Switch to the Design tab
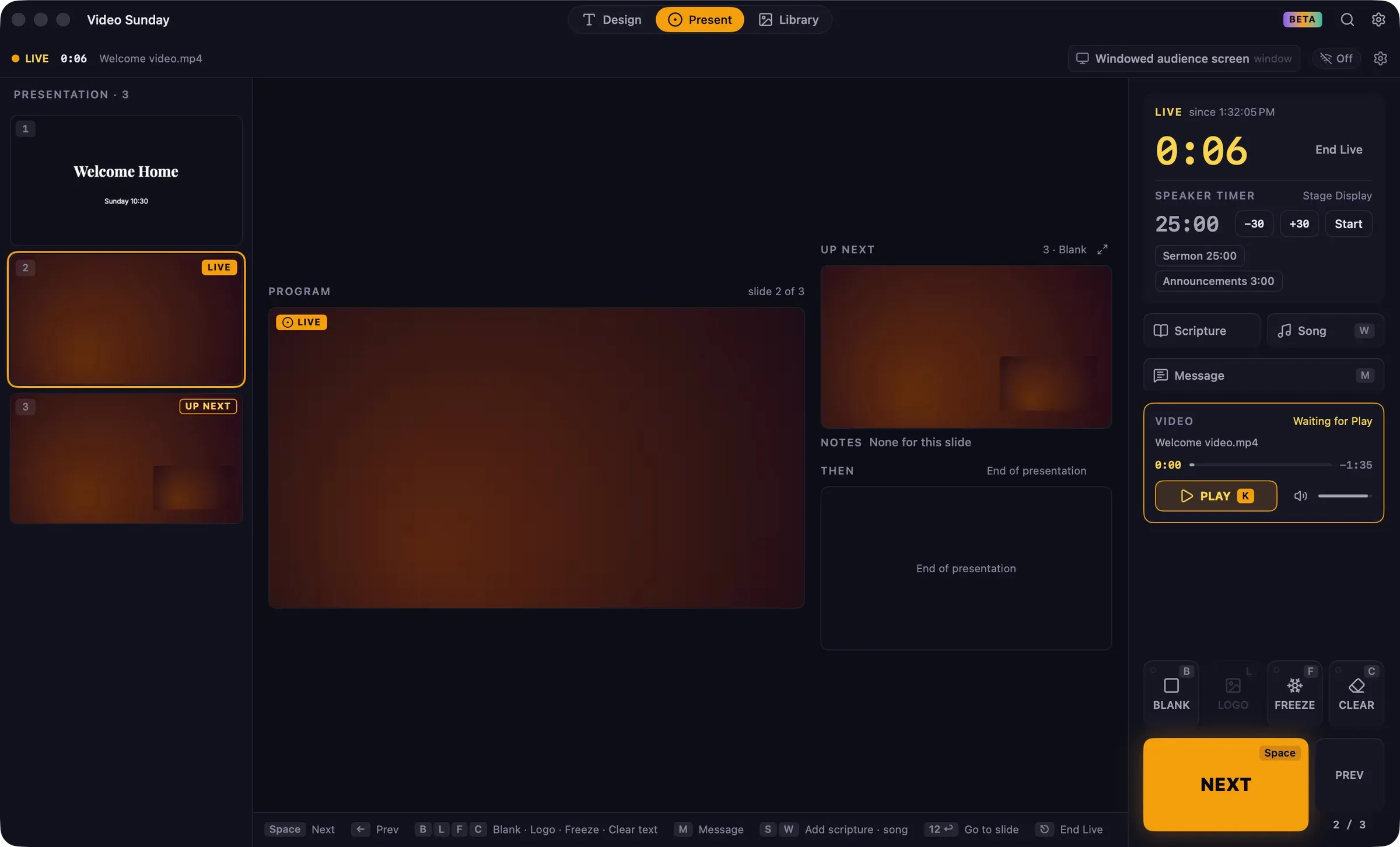The width and height of the screenshot is (1400, 847). click(x=612, y=20)
